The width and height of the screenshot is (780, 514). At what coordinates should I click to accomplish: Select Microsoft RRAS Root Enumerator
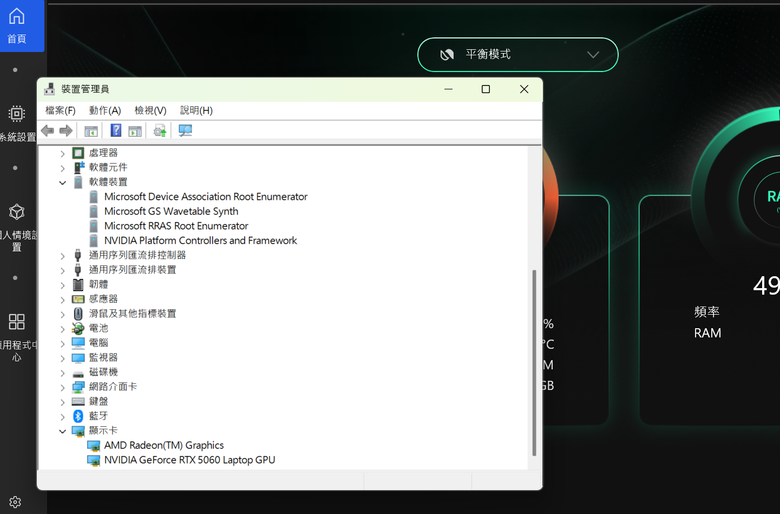click(x=176, y=226)
